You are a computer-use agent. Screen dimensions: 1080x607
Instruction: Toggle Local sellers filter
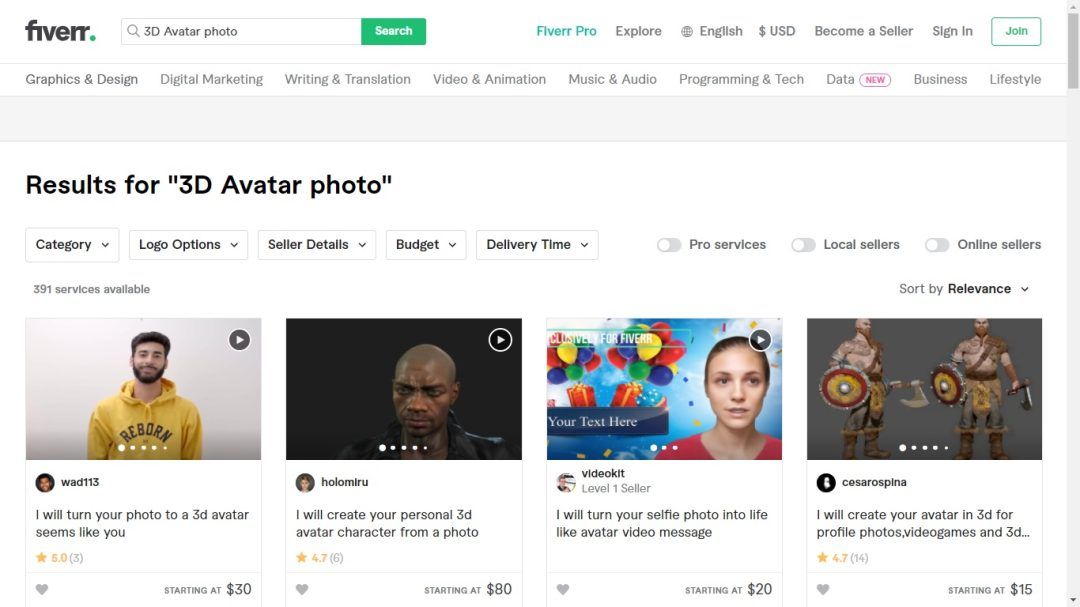tap(803, 245)
